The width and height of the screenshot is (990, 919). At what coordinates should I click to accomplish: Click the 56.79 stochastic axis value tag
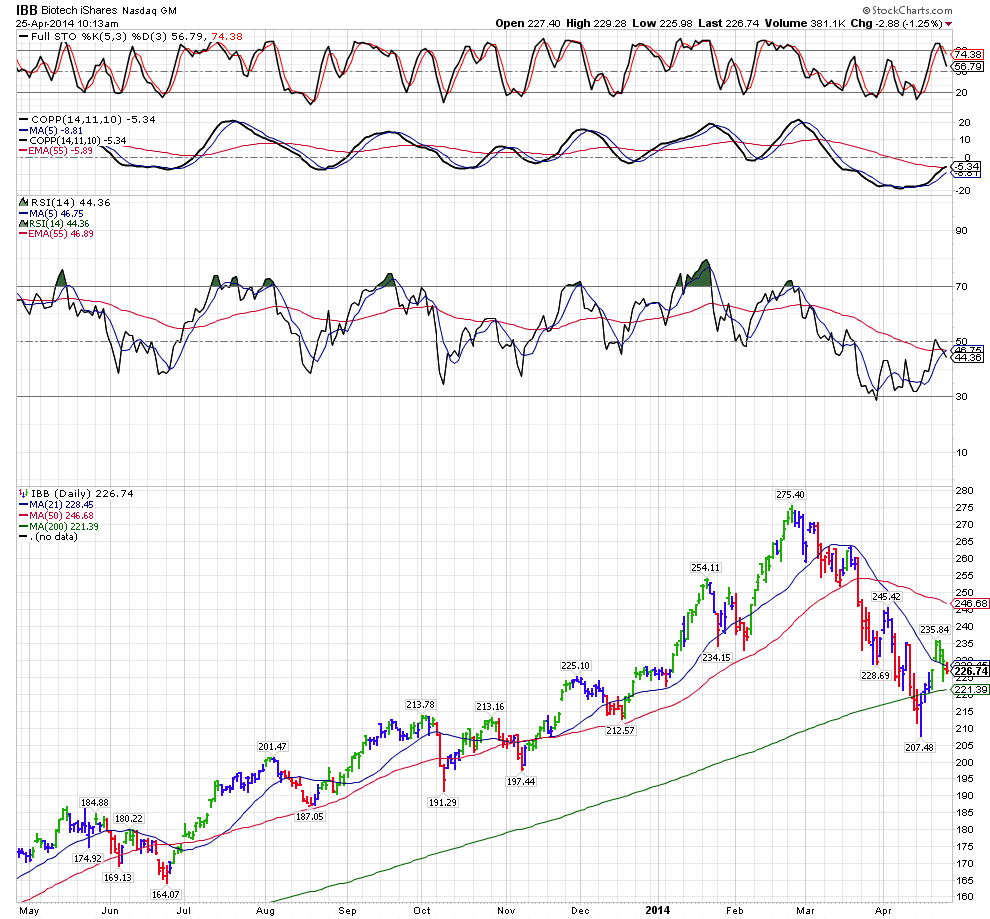click(969, 66)
